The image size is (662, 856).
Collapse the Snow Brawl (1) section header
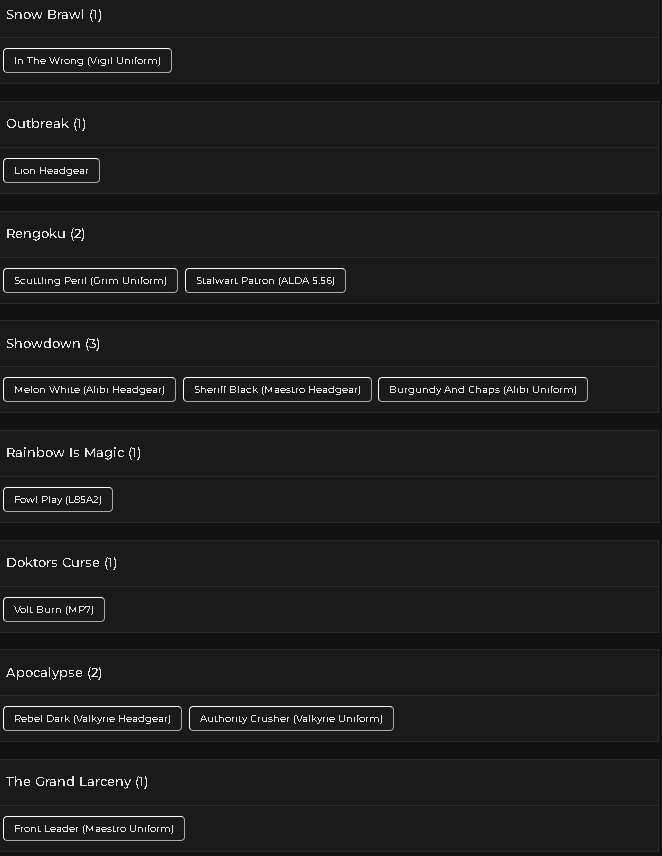329,15
